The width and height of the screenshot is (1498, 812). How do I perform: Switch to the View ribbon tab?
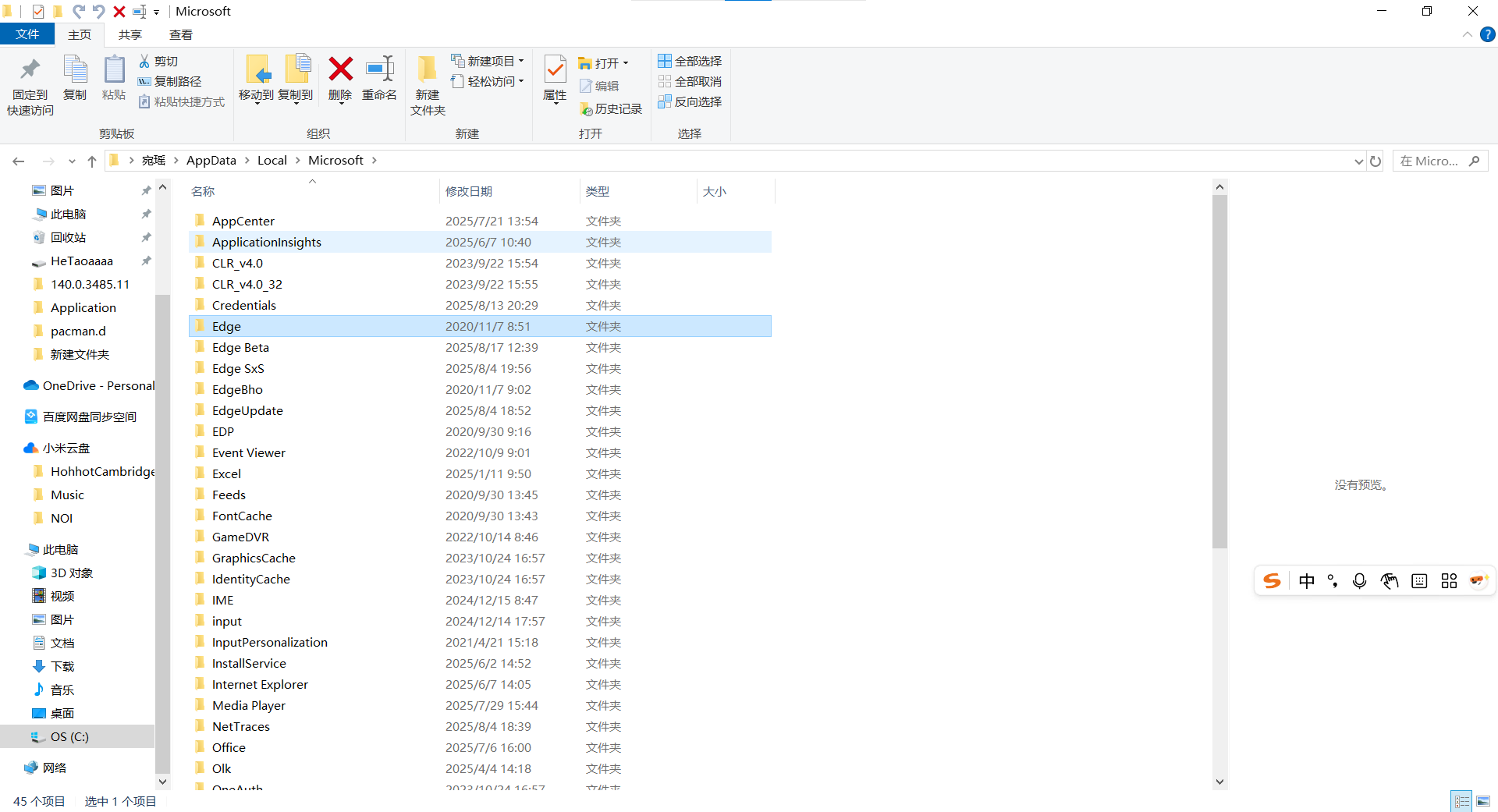pyautogui.click(x=181, y=34)
